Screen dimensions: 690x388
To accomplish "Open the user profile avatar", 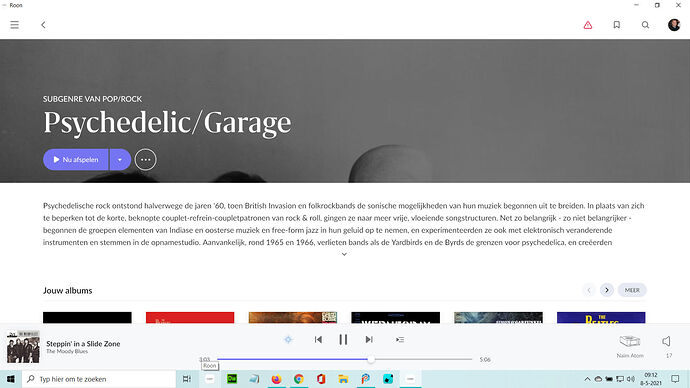I will tap(674, 25).
